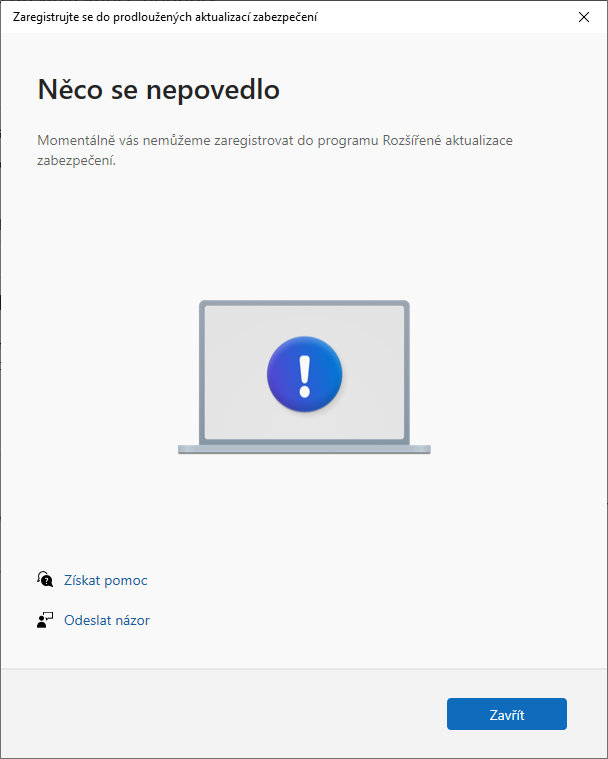Click the laptop illustration's base bar
Image resolution: width=608 pixels, height=759 pixels.
pos(304,450)
